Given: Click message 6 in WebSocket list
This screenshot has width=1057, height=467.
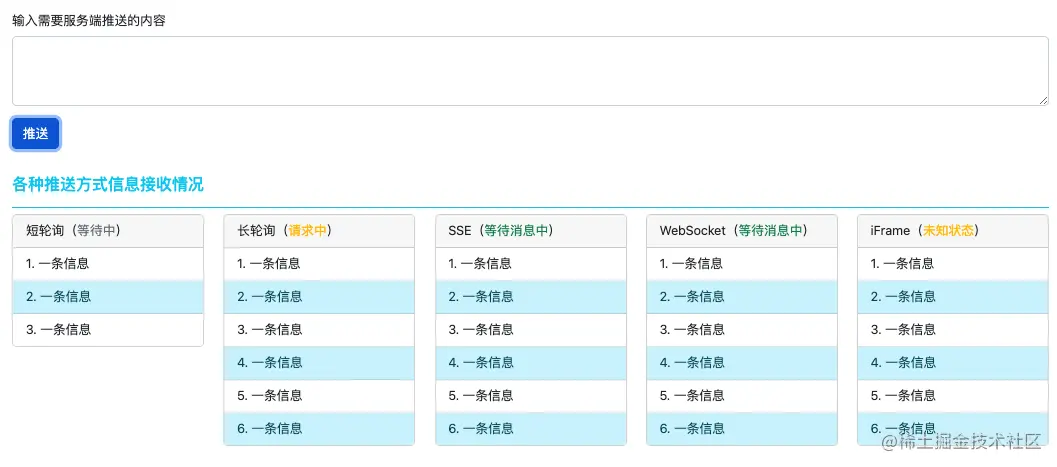Looking at the screenshot, I should coord(742,429).
